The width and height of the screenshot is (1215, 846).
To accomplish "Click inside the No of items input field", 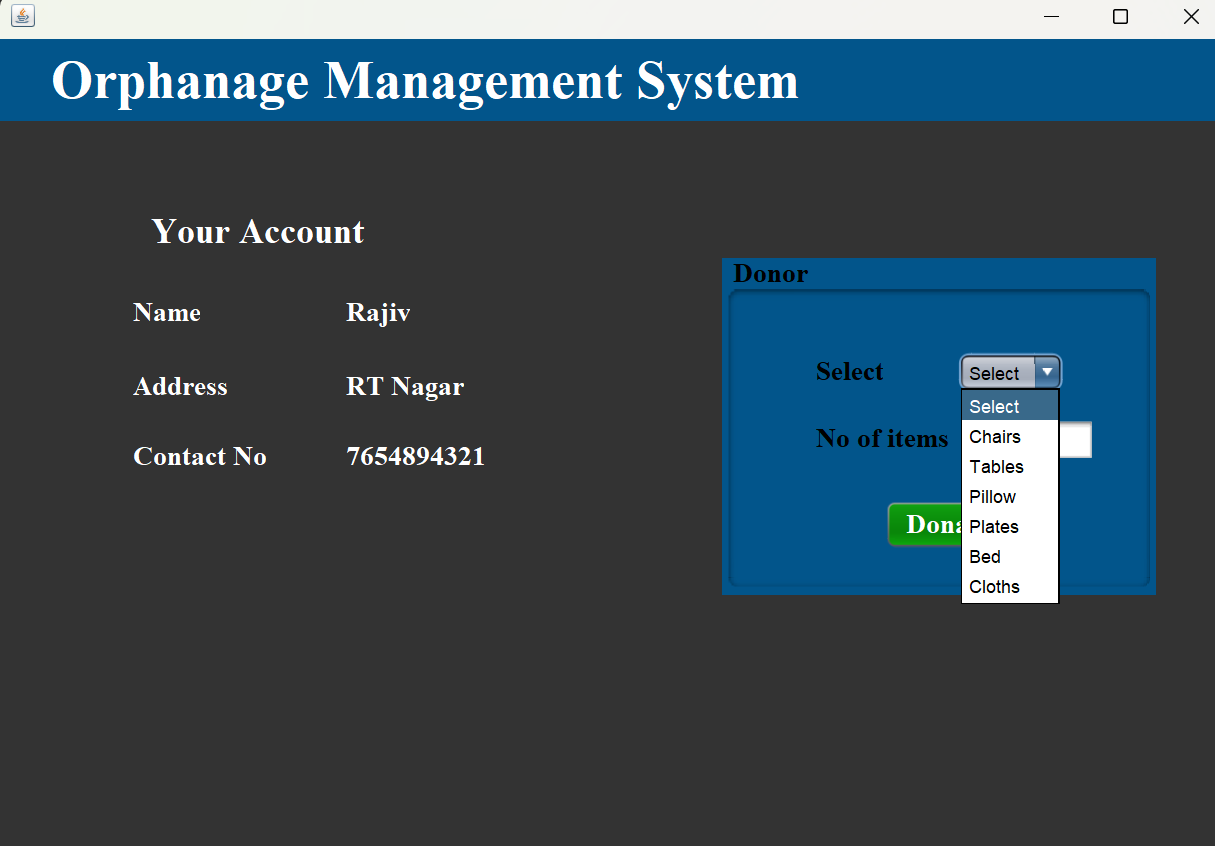I will [x=1078, y=439].
